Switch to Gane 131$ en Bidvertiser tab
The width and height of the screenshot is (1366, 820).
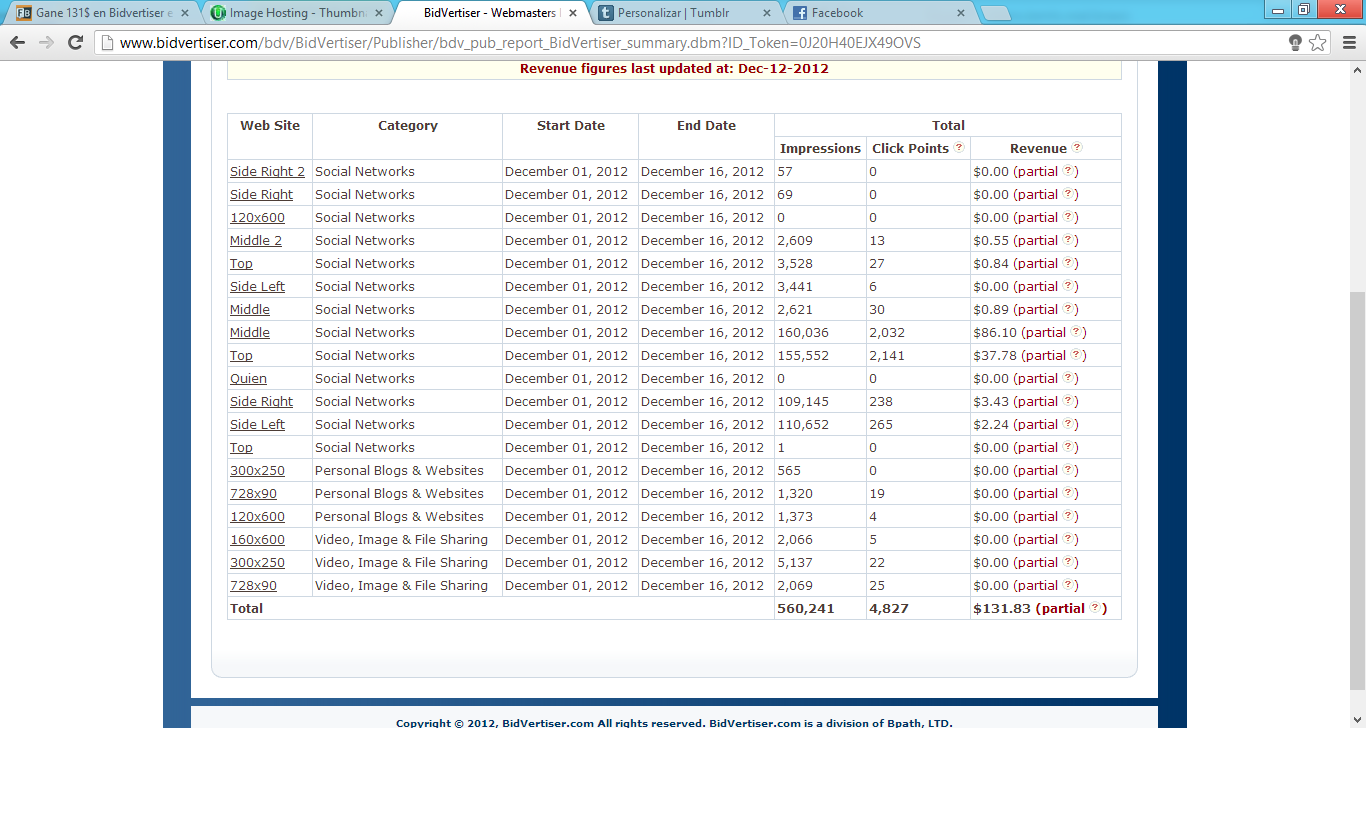tap(102, 13)
